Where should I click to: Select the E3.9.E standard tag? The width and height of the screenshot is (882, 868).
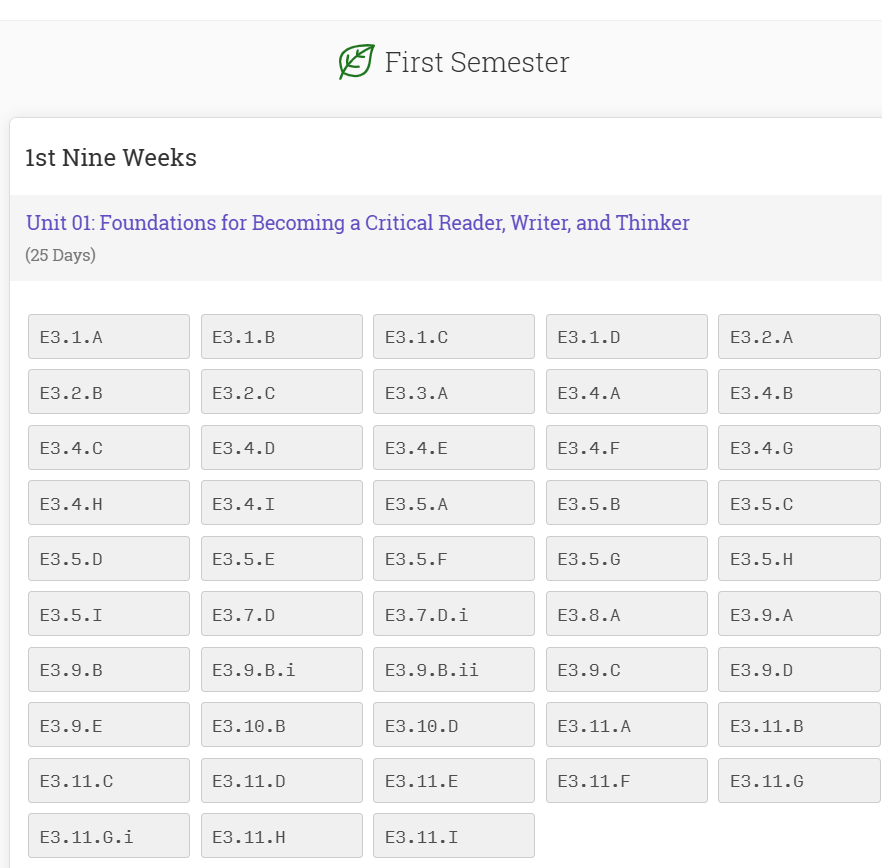click(109, 725)
